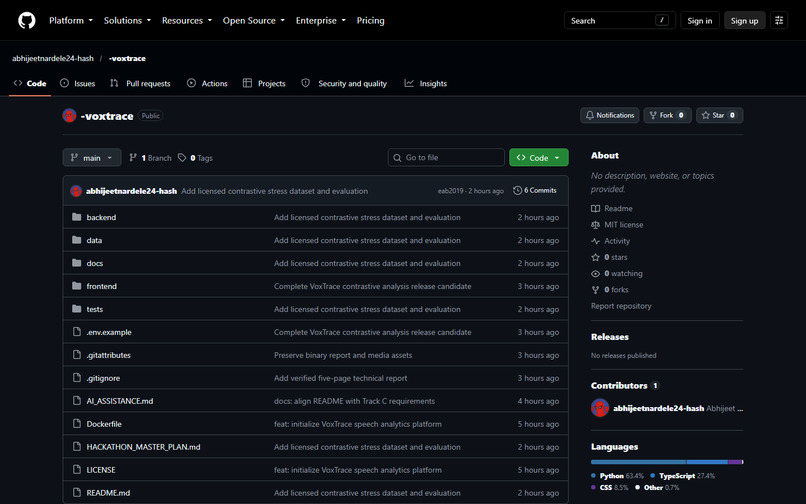
Task: Focus the Go to file field
Action: (446, 157)
